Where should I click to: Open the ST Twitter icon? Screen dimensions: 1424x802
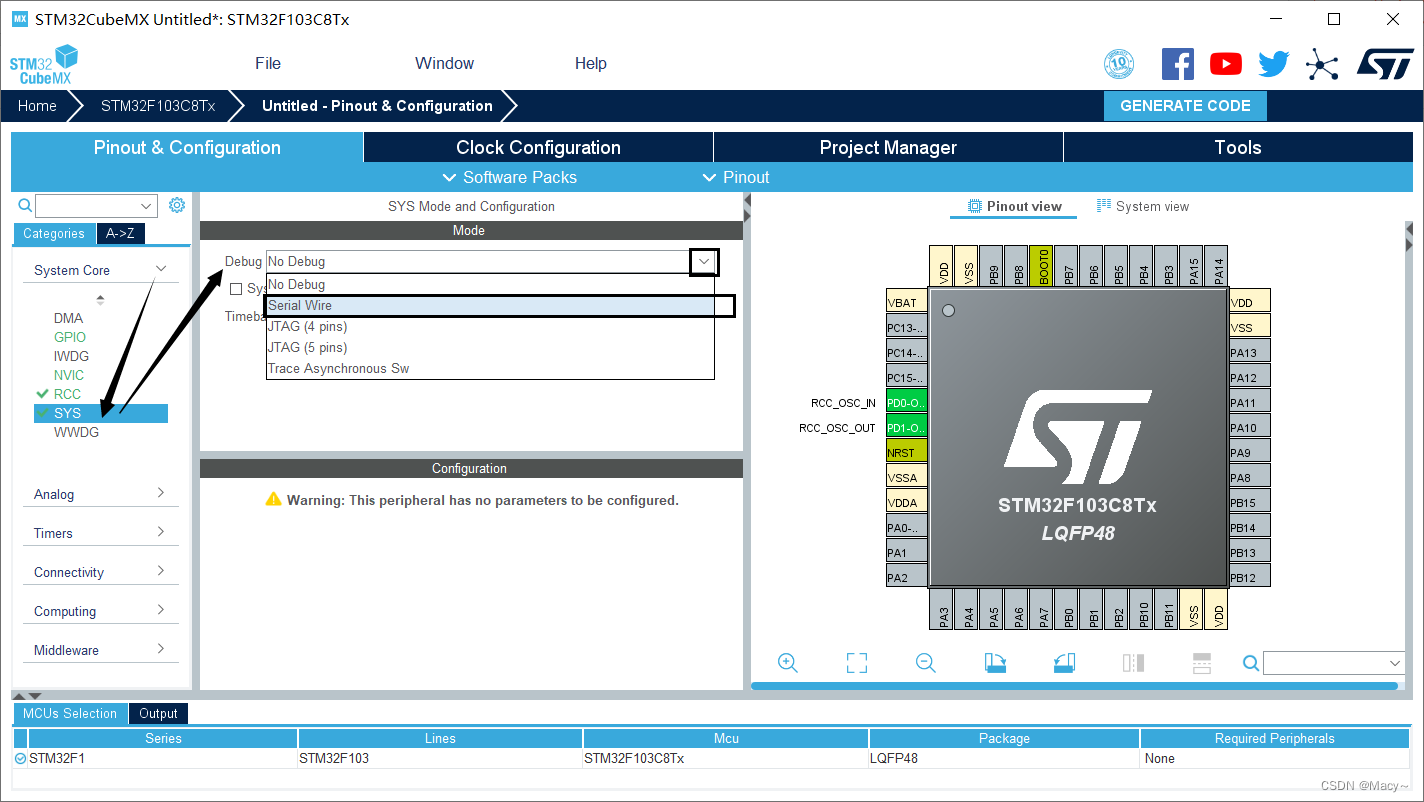pos(1274,64)
